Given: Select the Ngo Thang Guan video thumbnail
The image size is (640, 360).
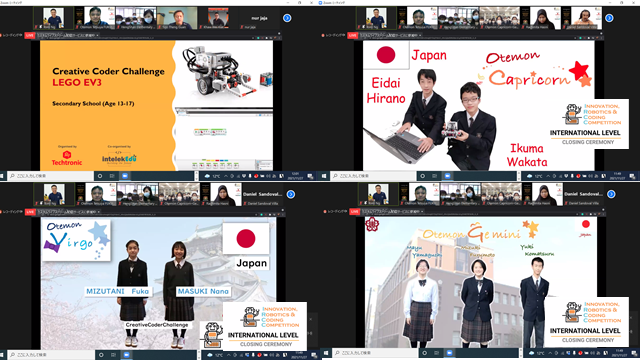Looking at the screenshot, I should pos(177,18).
